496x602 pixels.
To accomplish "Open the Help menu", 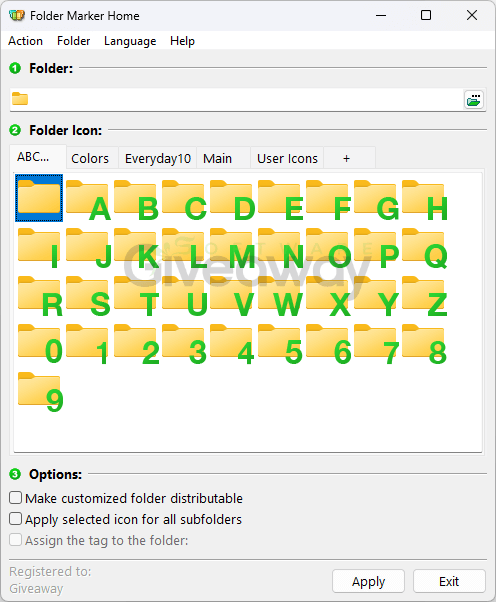I will [182, 41].
